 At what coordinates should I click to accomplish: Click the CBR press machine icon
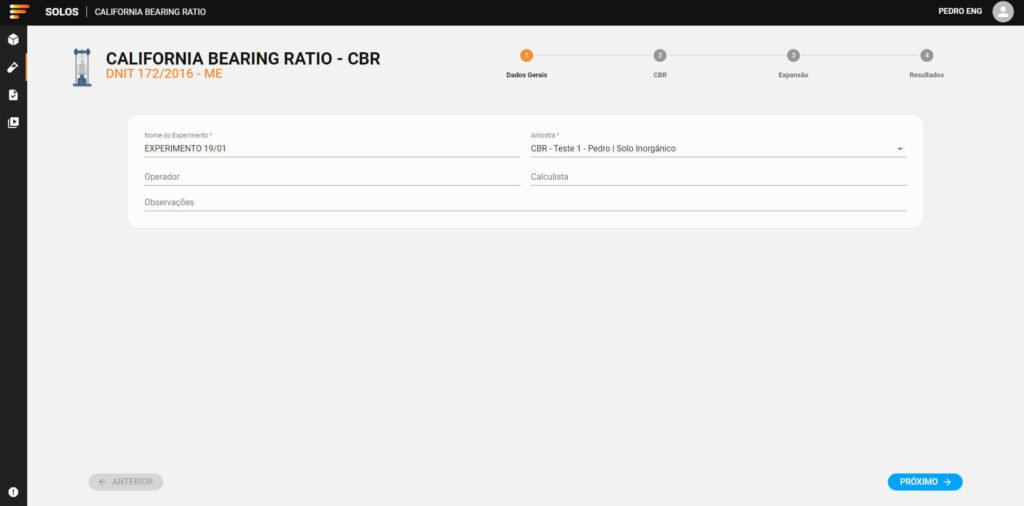click(82, 67)
